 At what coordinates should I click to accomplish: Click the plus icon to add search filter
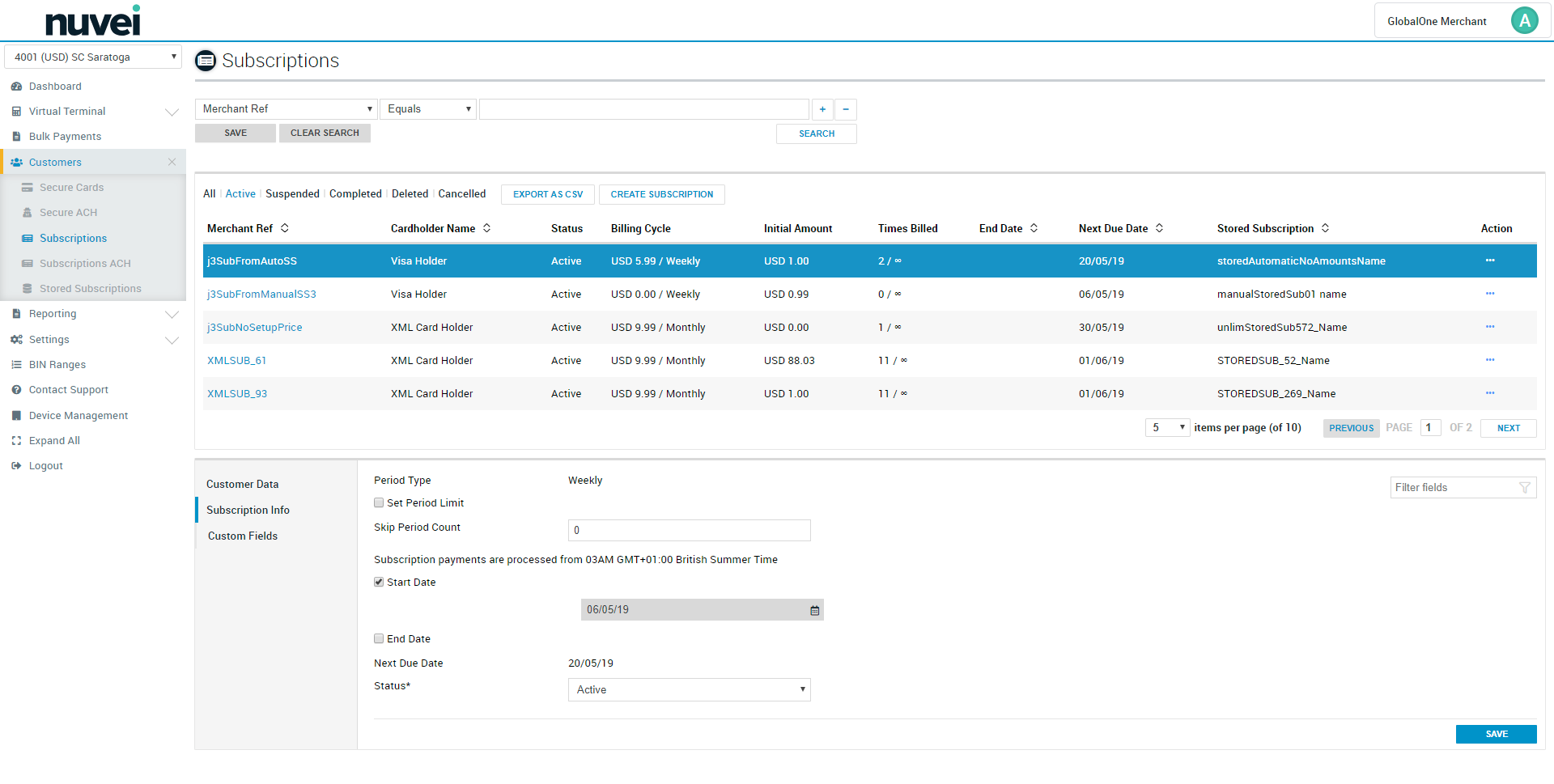tap(822, 109)
